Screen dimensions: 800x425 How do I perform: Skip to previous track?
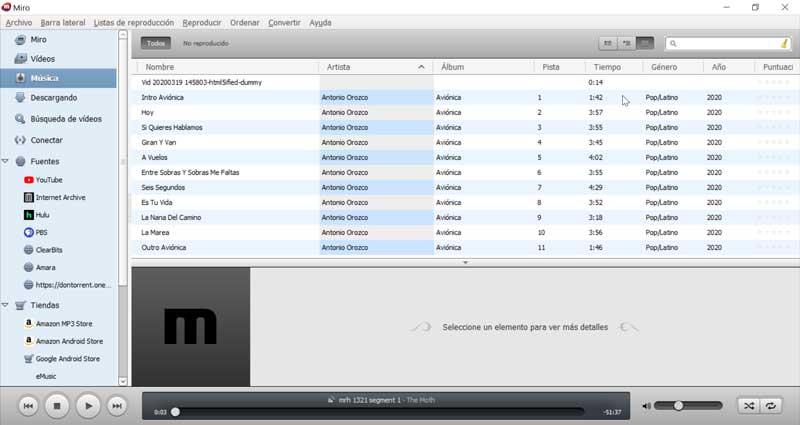pos(29,406)
